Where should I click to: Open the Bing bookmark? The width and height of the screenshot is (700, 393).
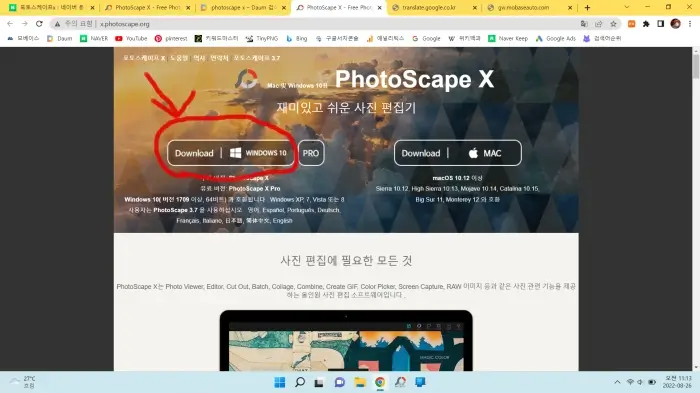pos(297,38)
